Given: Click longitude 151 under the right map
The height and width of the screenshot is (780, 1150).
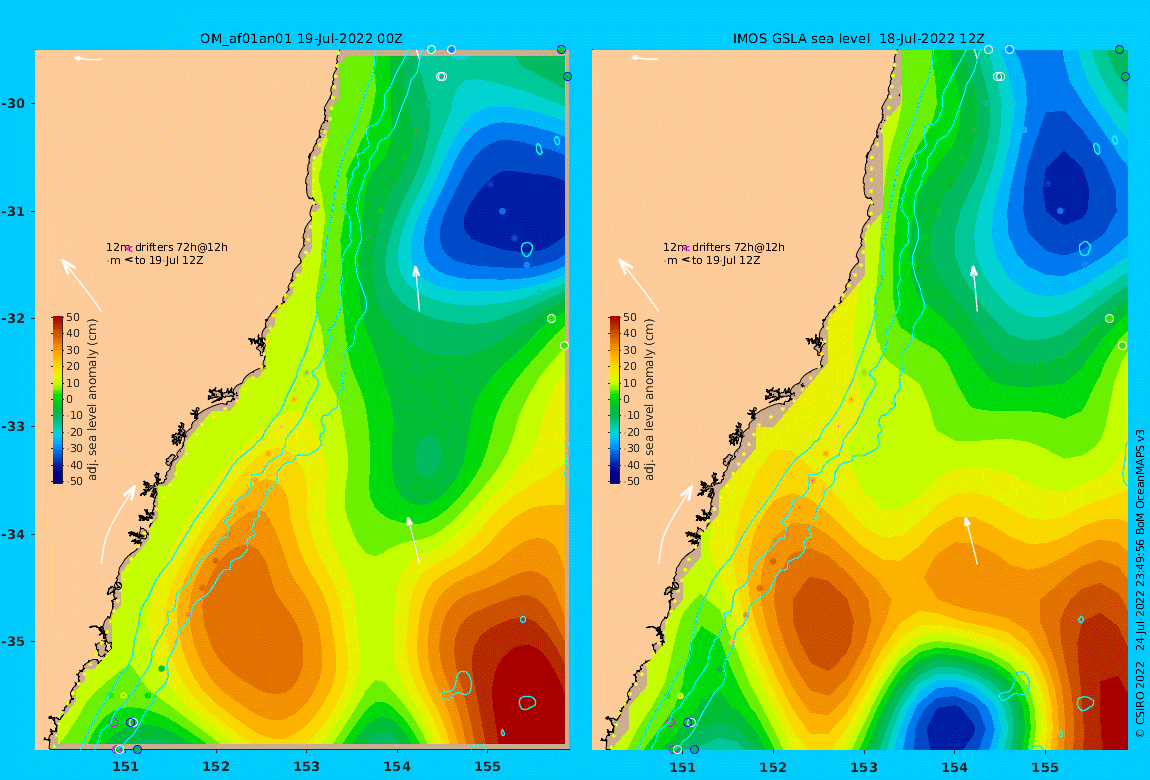Looking at the screenshot, I should pyautogui.click(x=683, y=767).
